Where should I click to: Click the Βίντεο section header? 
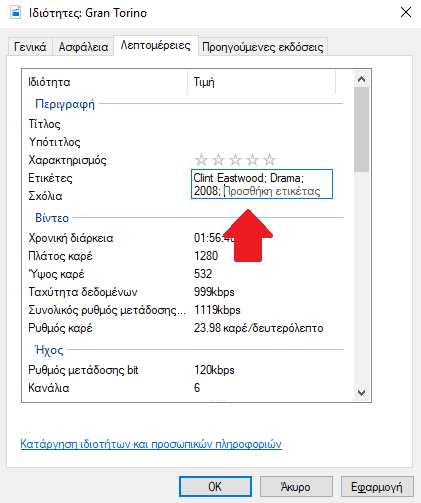point(52,218)
